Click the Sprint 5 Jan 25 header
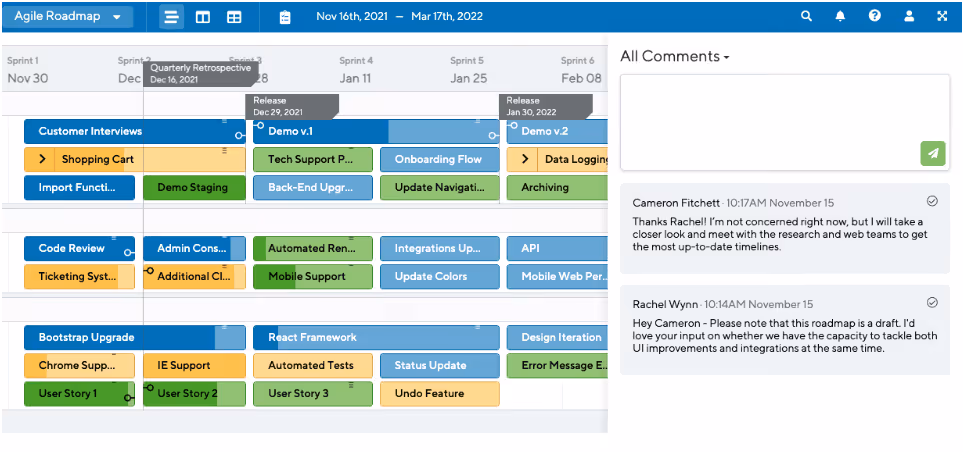This screenshot has width=963, height=452. (467, 70)
